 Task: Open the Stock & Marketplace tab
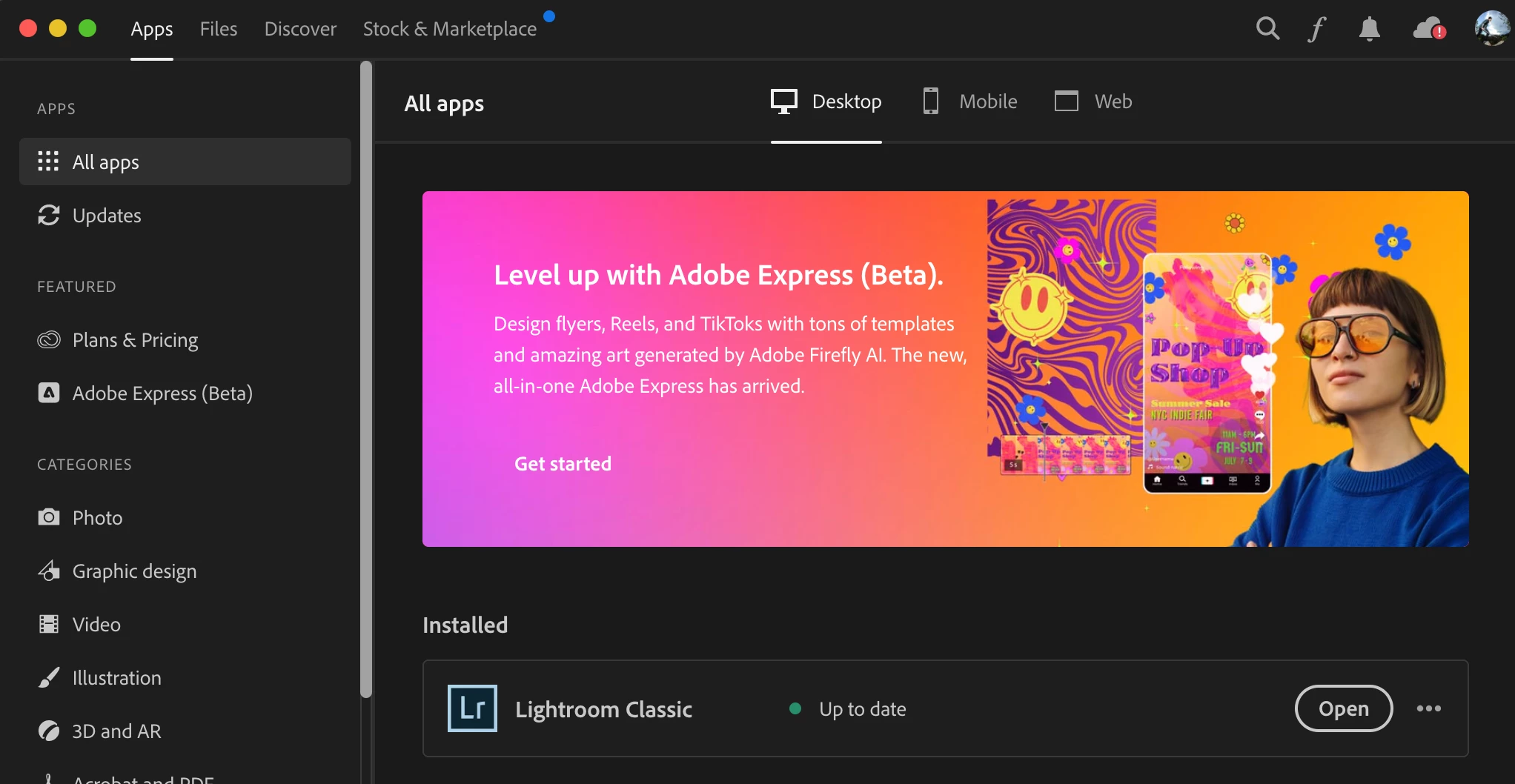click(449, 29)
